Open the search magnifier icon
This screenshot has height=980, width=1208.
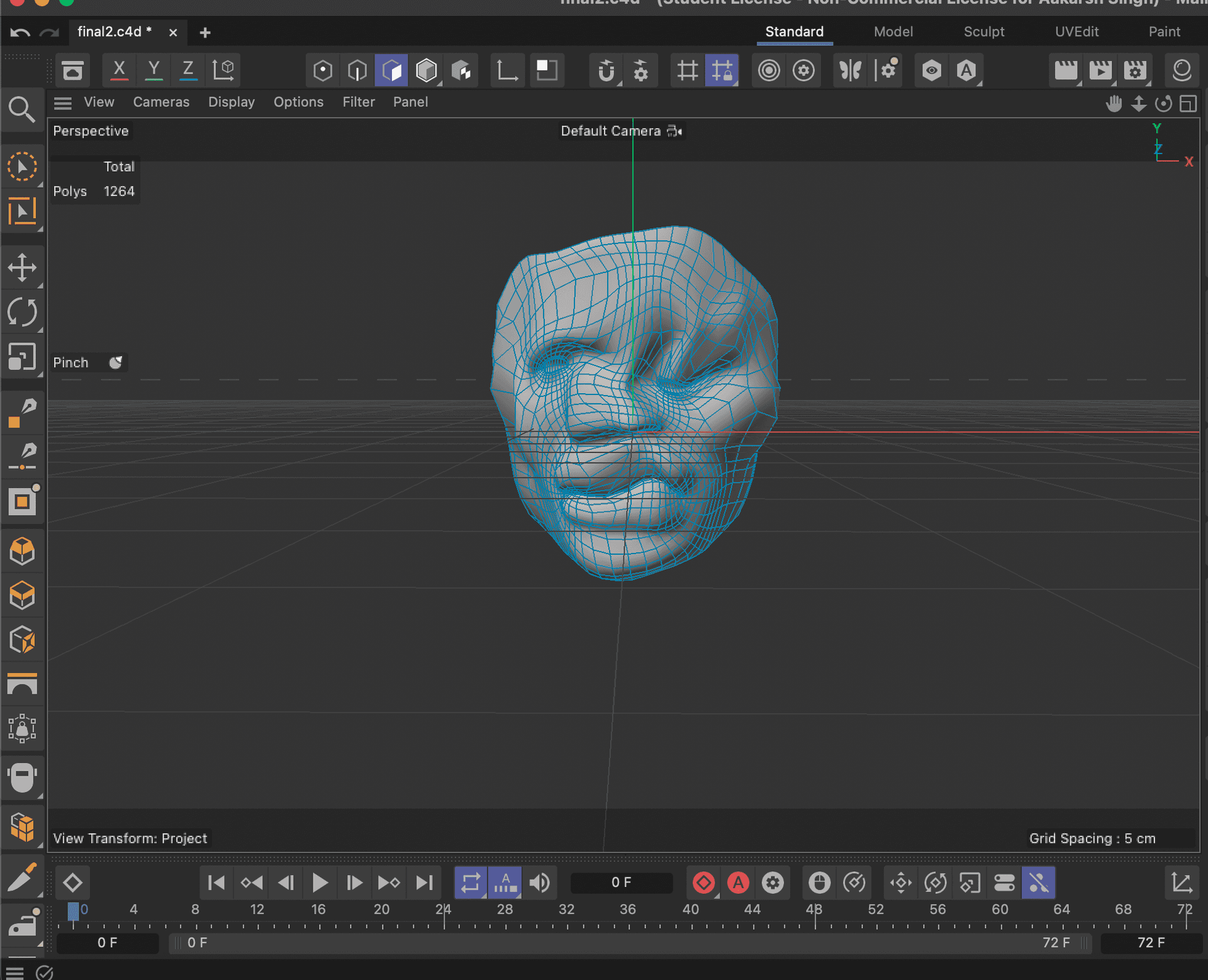tap(22, 109)
